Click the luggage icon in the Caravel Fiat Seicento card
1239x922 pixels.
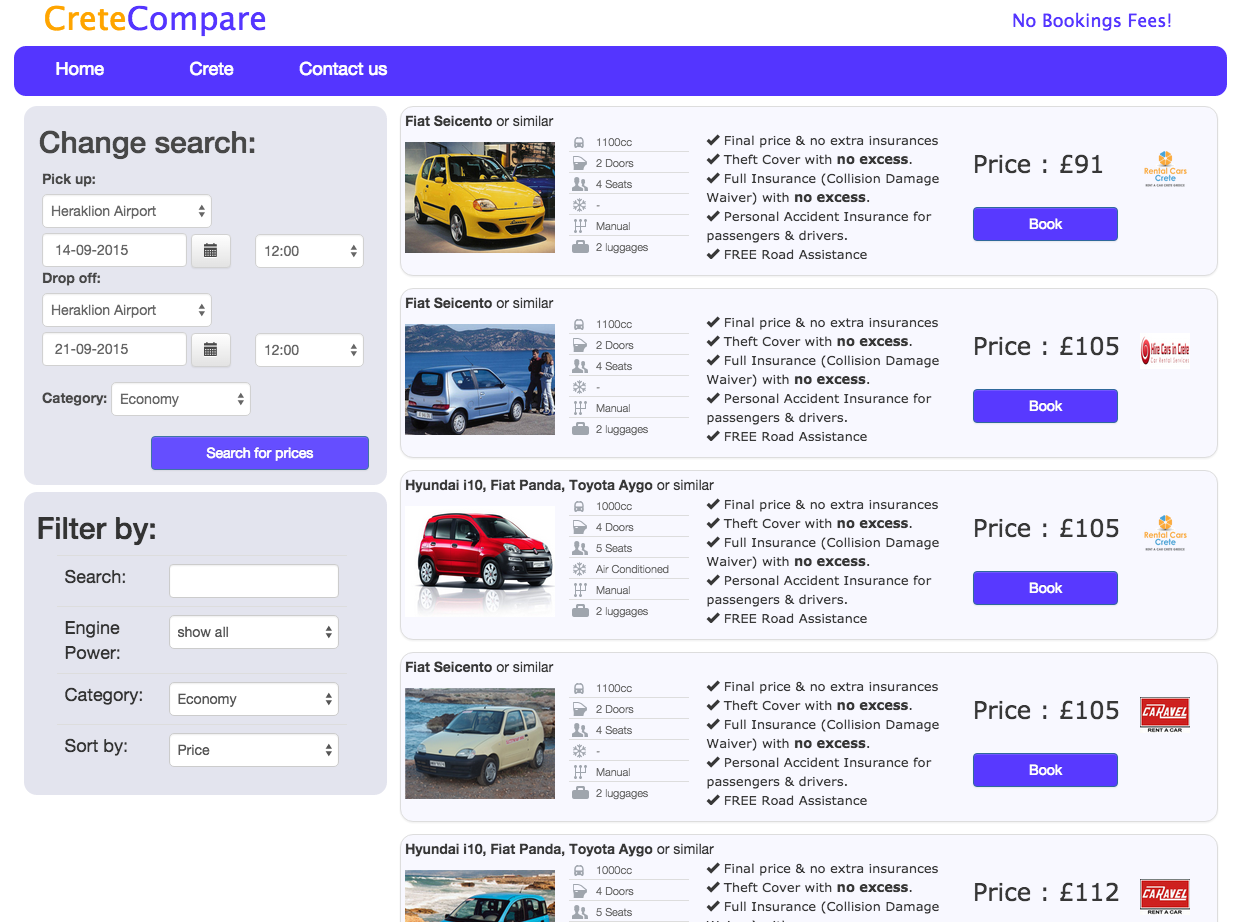(x=579, y=793)
